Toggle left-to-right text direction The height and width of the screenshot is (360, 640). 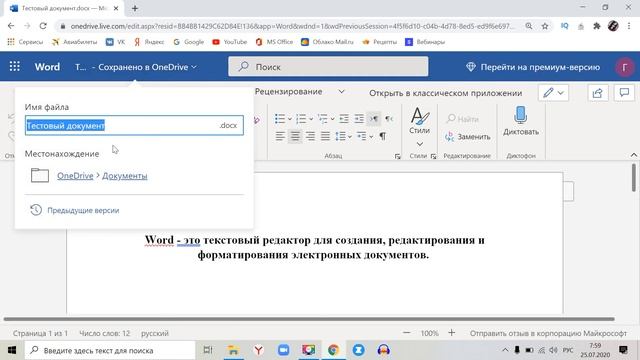[x=374, y=119]
